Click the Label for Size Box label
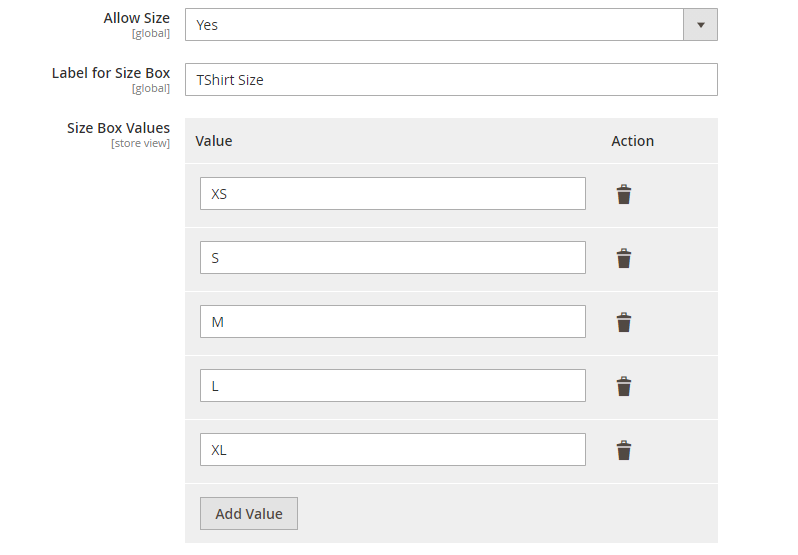This screenshot has height=555, width=798. coord(111,73)
